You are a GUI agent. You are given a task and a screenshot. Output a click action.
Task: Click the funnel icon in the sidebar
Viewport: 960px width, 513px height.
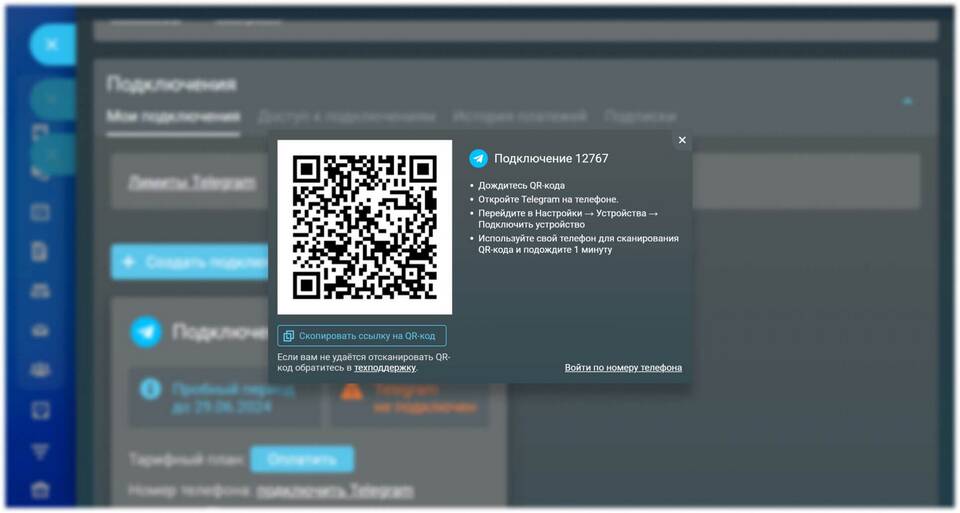pyautogui.click(x=40, y=452)
